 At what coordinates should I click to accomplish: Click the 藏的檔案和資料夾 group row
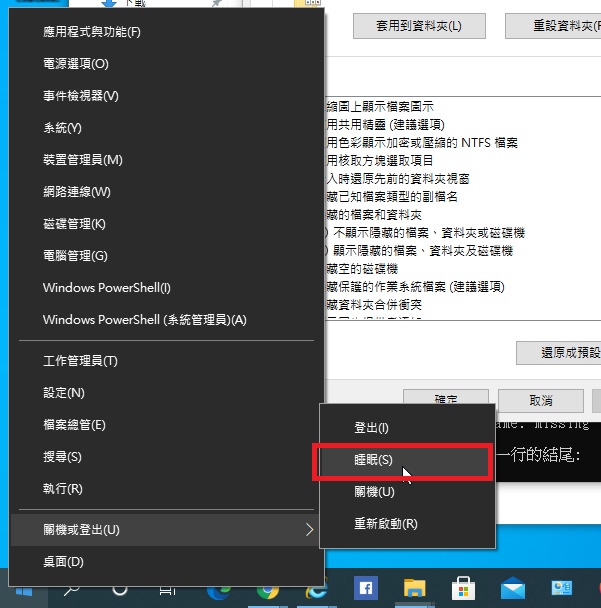[x=374, y=215]
